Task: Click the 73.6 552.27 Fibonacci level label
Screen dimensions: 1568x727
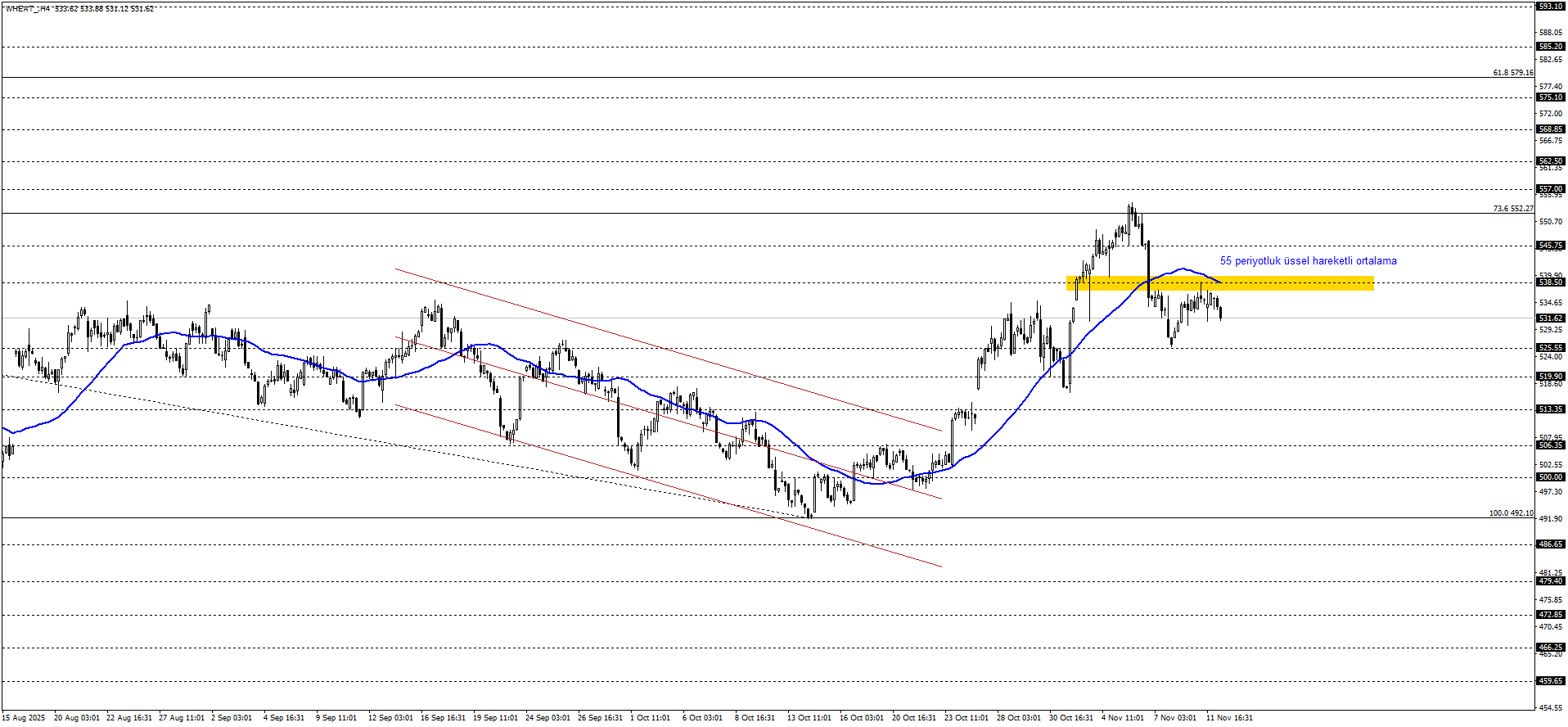Action: point(1512,209)
